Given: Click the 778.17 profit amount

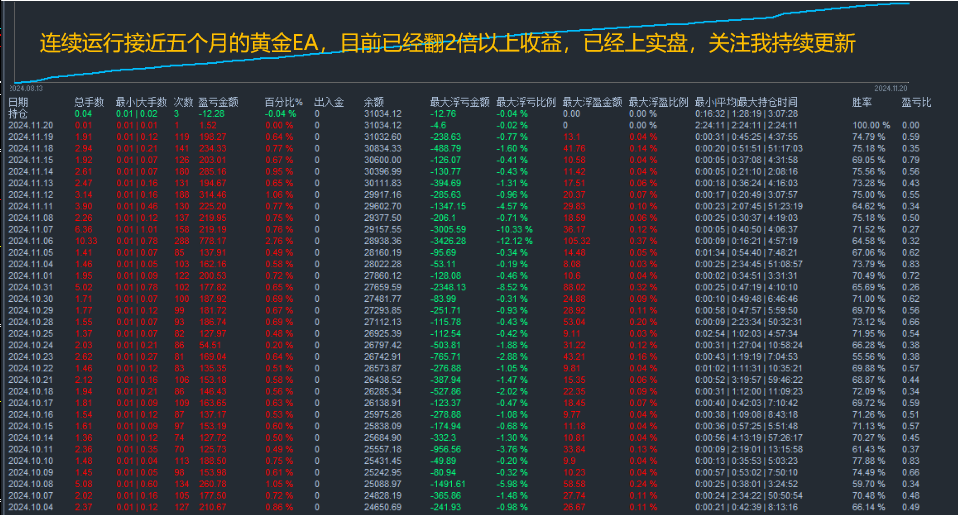Looking at the screenshot, I should (x=213, y=241).
